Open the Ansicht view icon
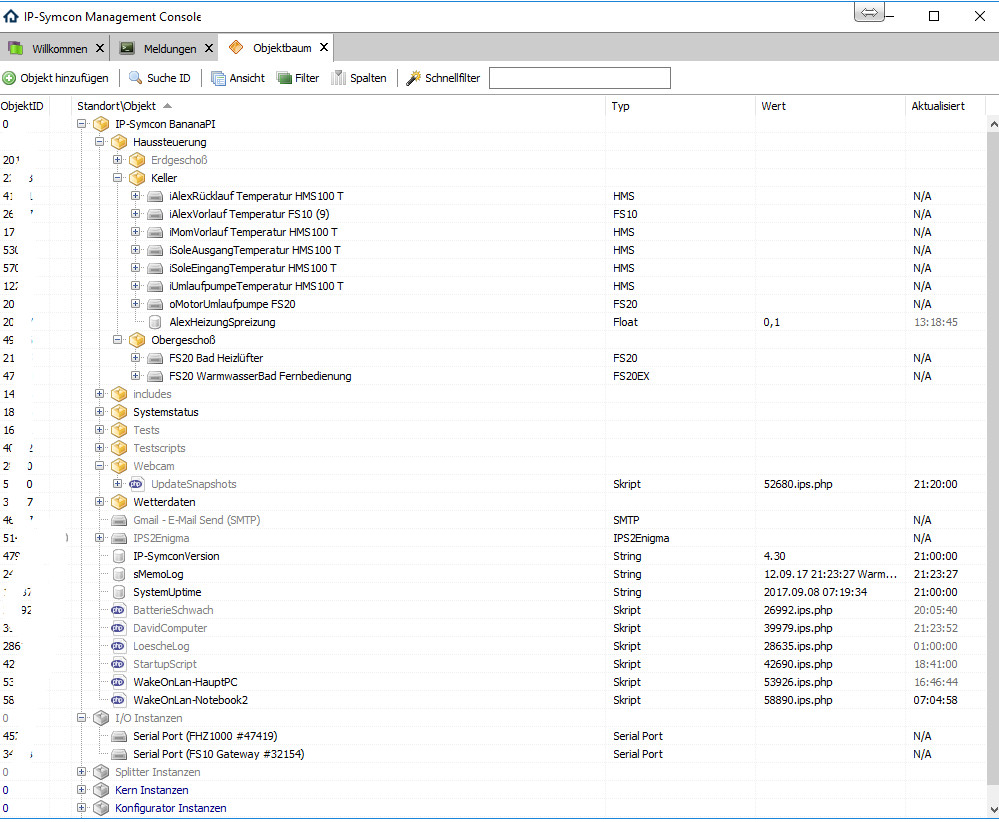The width and height of the screenshot is (999, 822). coord(219,78)
